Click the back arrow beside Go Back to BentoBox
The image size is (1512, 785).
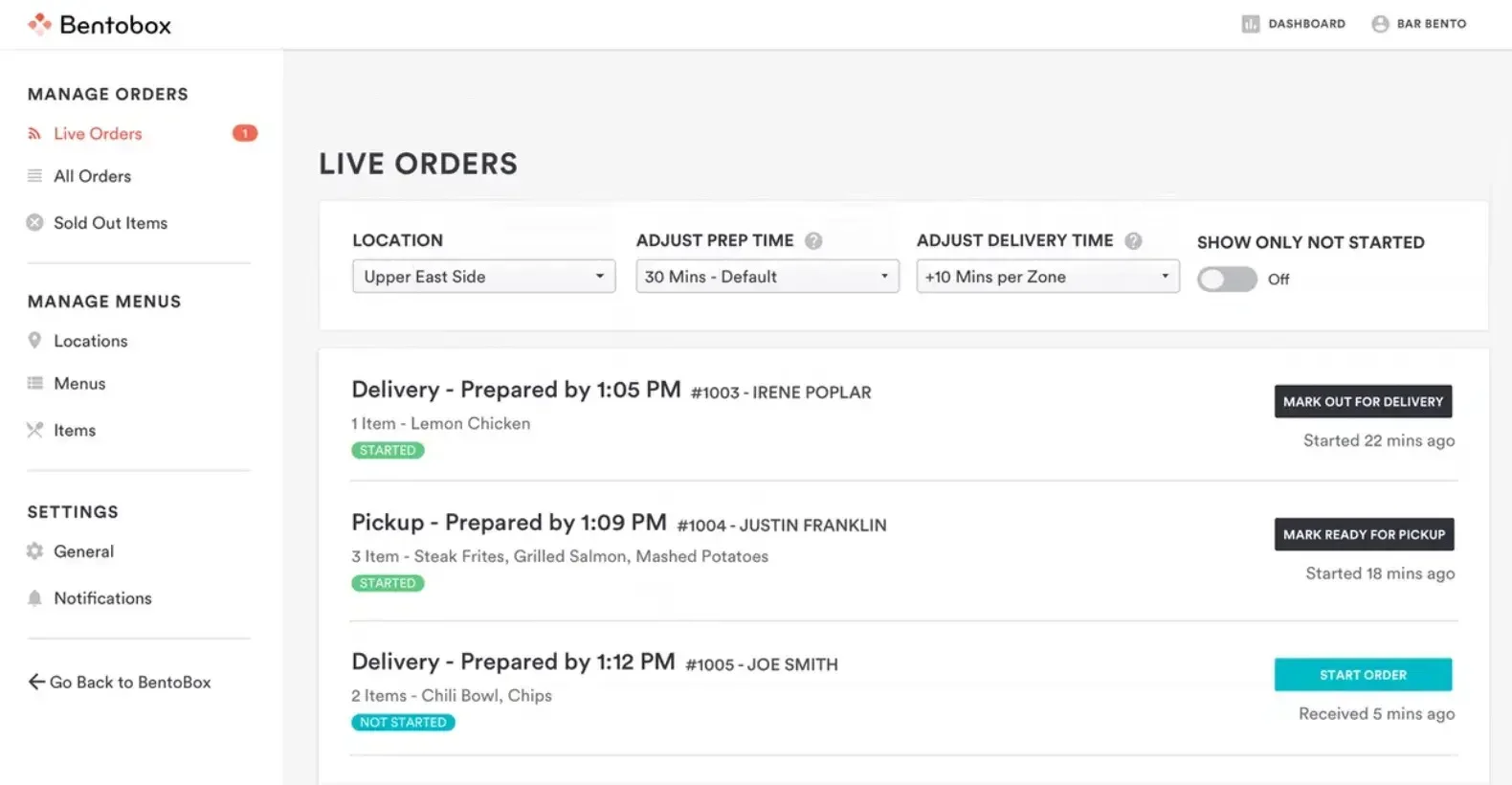click(x=36, y=682)
